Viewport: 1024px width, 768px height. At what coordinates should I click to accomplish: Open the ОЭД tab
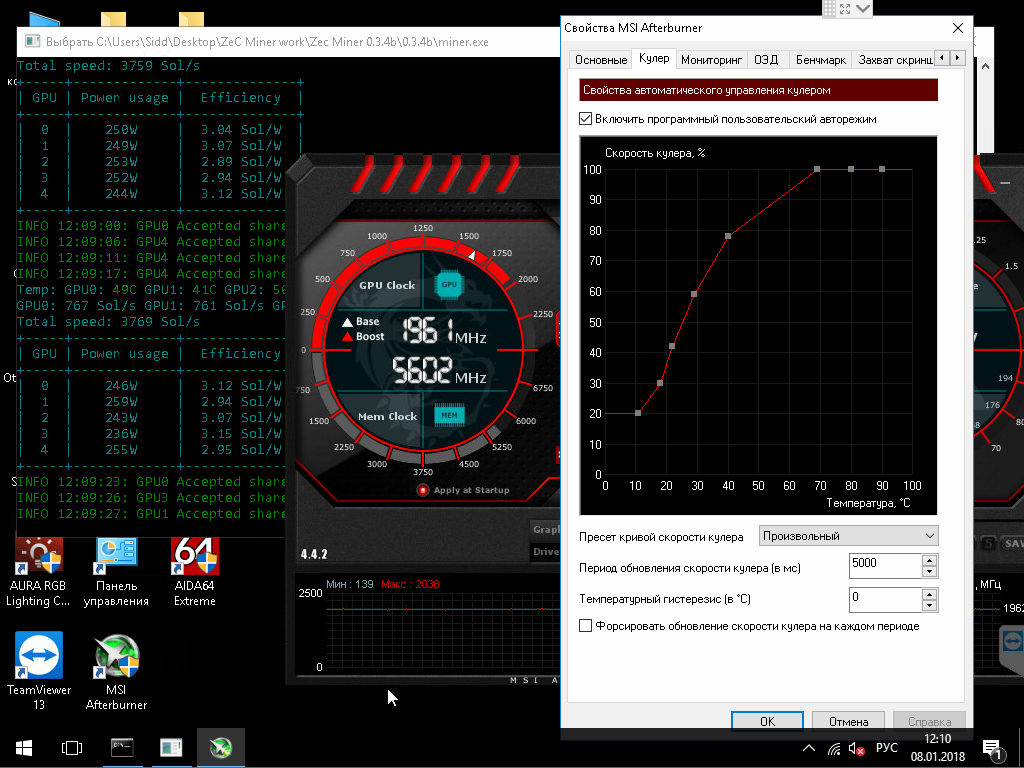[766, 59]
